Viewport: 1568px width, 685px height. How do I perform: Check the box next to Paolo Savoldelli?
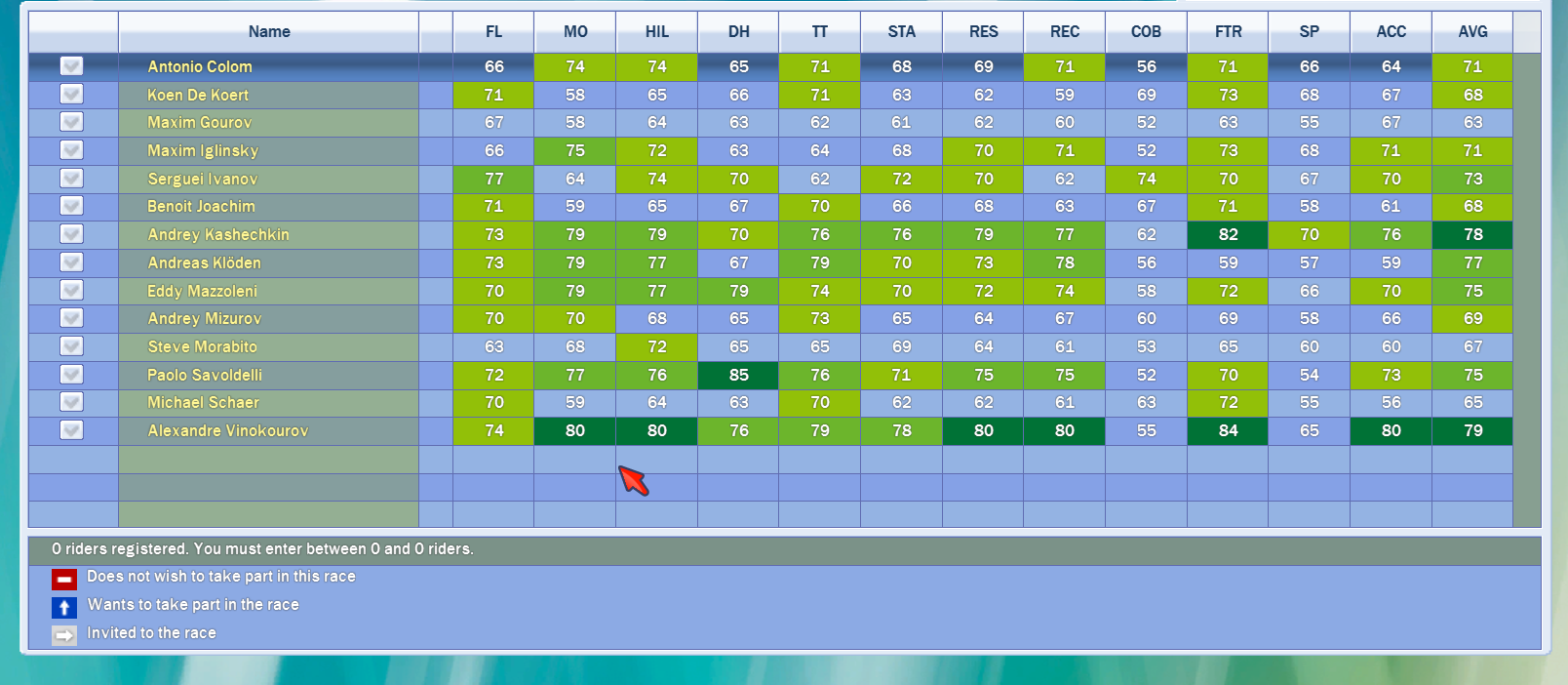[71, 375]
